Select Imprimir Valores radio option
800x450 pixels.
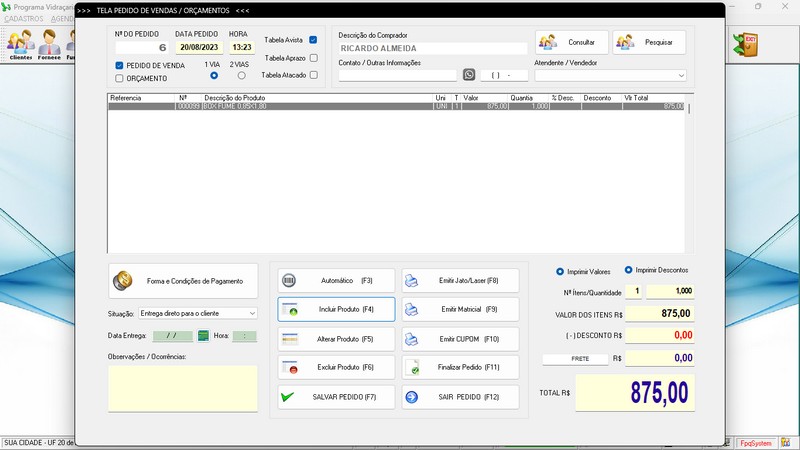pyautogui.click(x=560, y=272)
